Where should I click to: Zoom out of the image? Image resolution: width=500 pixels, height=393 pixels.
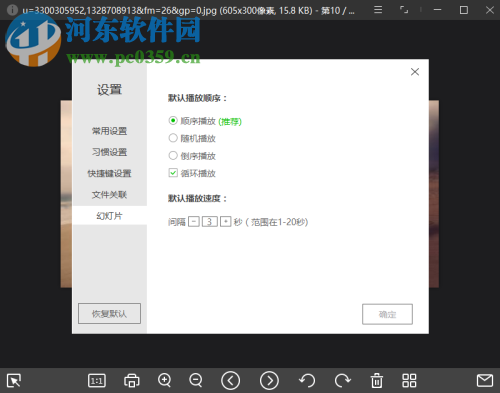click(x=196, y=380)
